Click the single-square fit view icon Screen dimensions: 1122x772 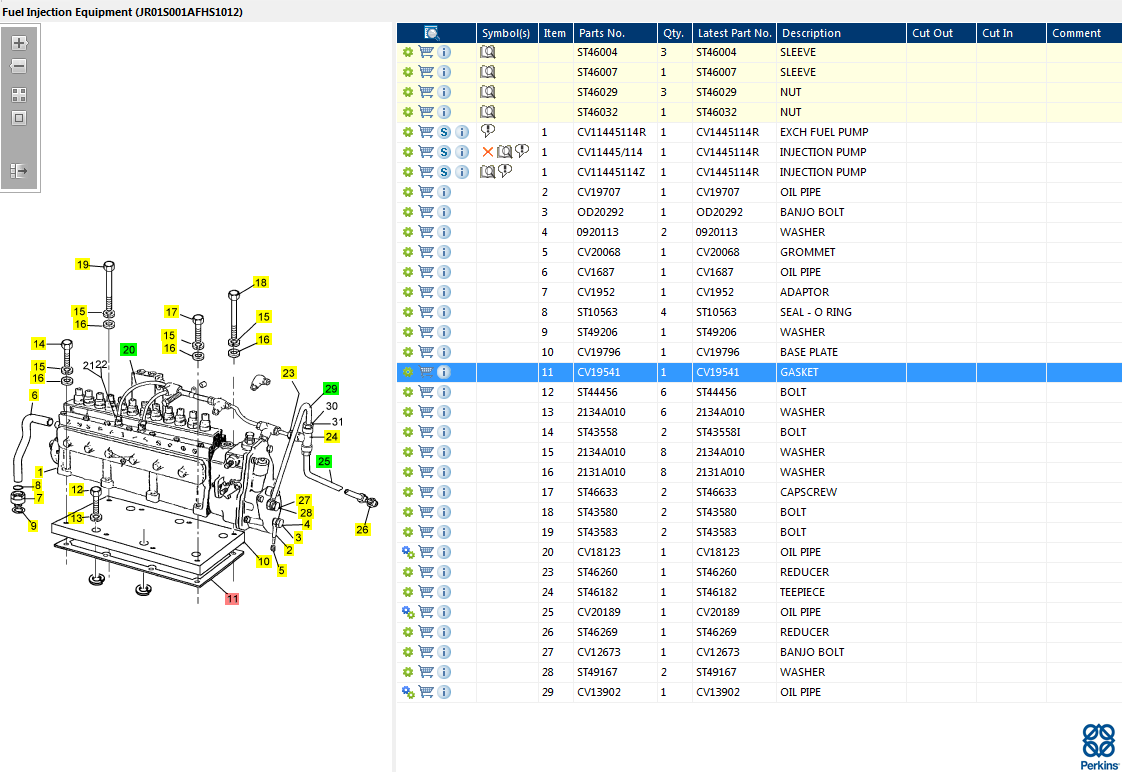pos(19,118)
